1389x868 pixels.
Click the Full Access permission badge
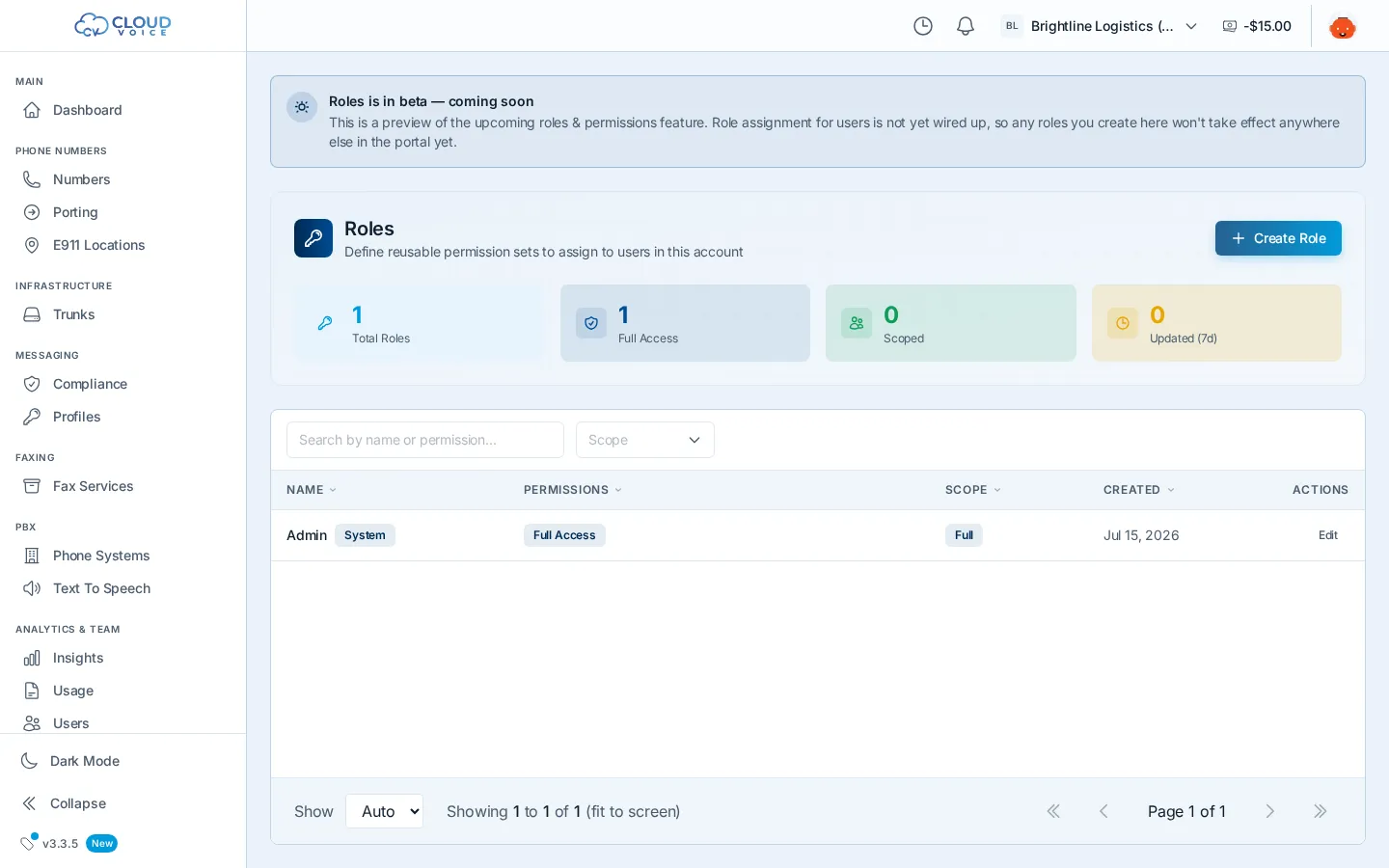[x=564, y=535]
